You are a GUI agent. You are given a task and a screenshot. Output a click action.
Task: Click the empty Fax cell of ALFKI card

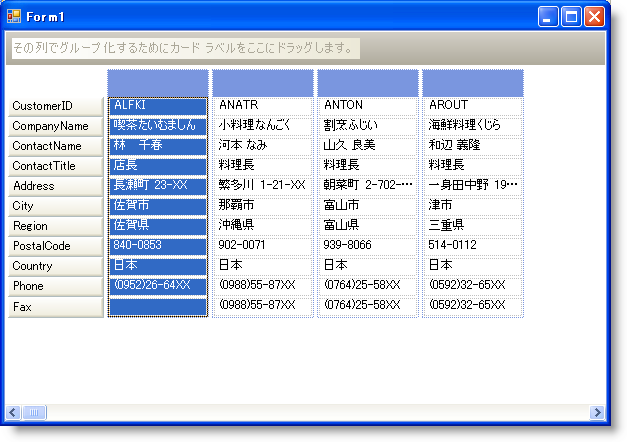158,307
